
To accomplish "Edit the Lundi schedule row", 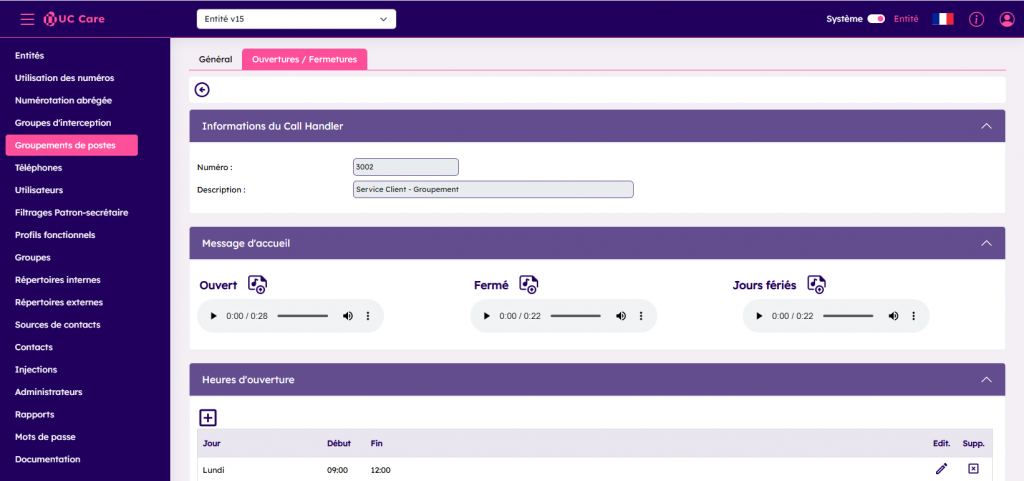I will (x=941, y=469).
